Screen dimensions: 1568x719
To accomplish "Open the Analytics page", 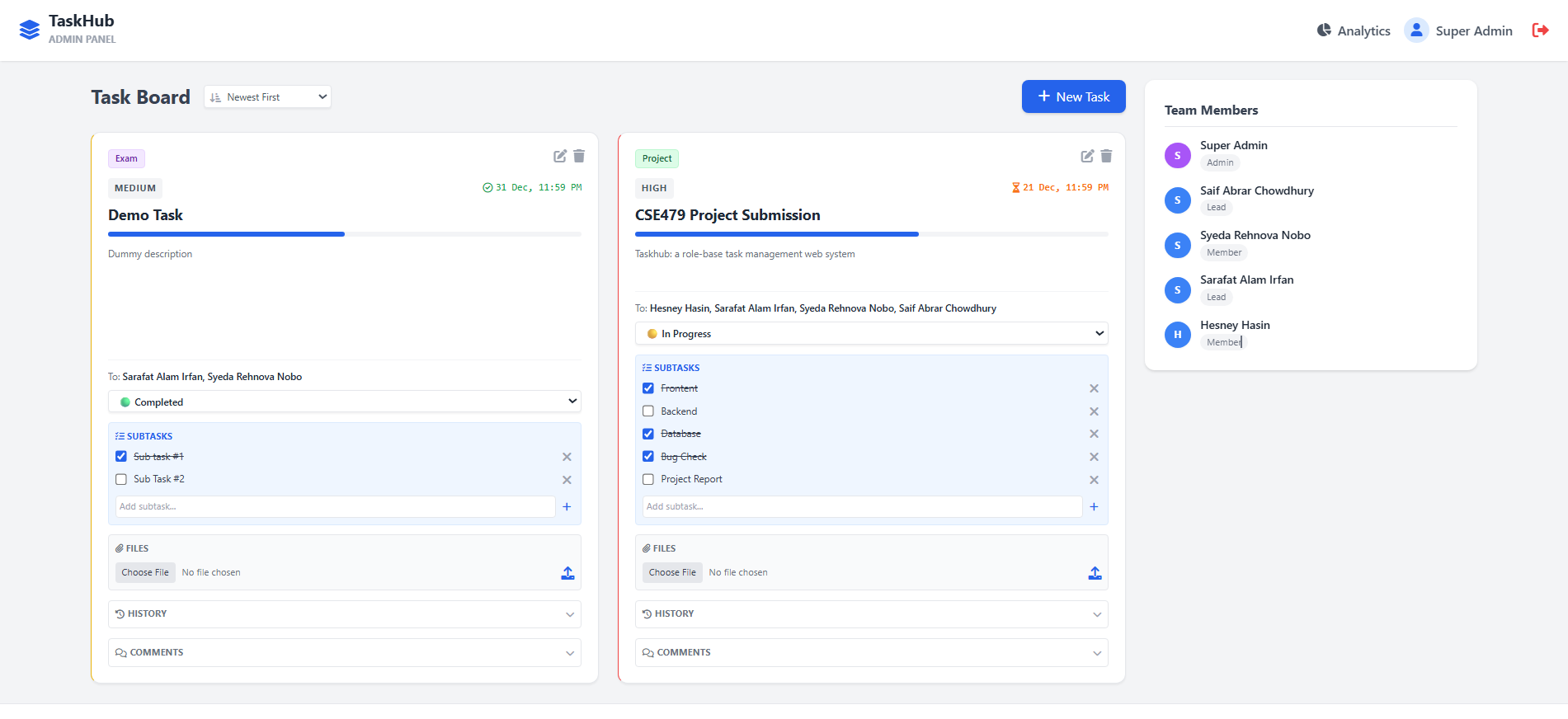I will click(1354, 31).
